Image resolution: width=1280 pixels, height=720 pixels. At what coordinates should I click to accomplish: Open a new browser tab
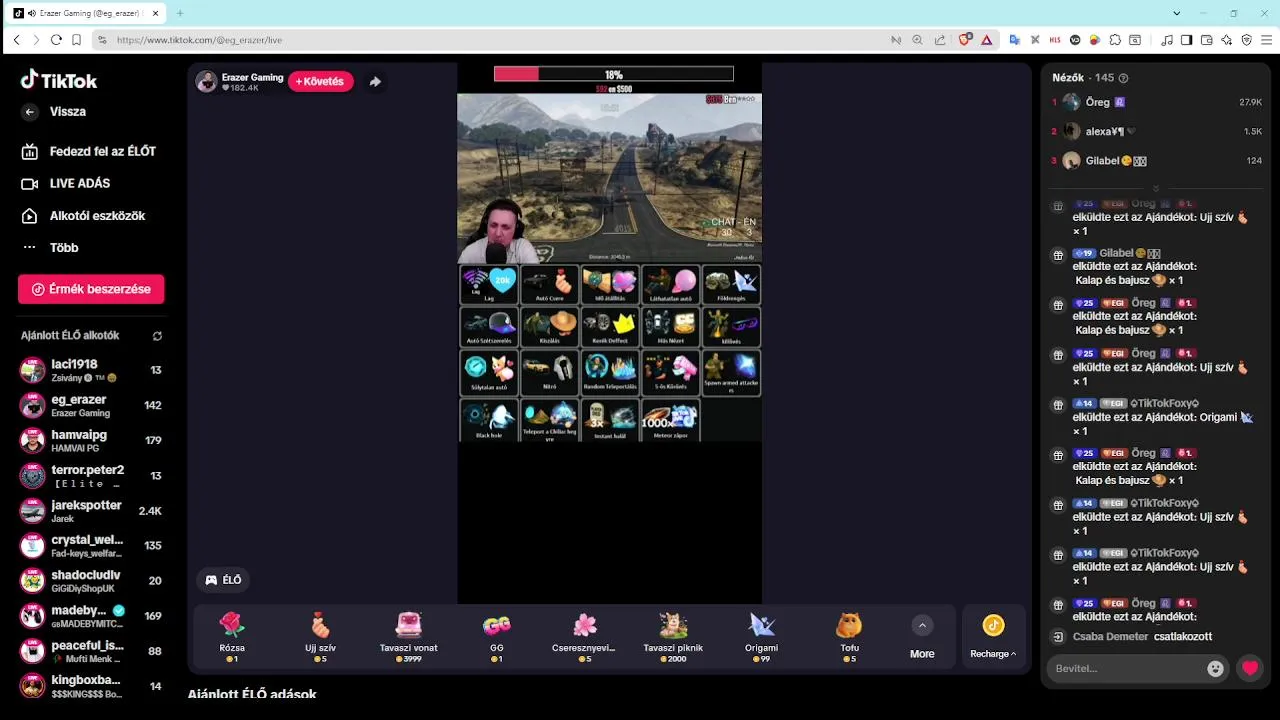[x=180, y=13]
